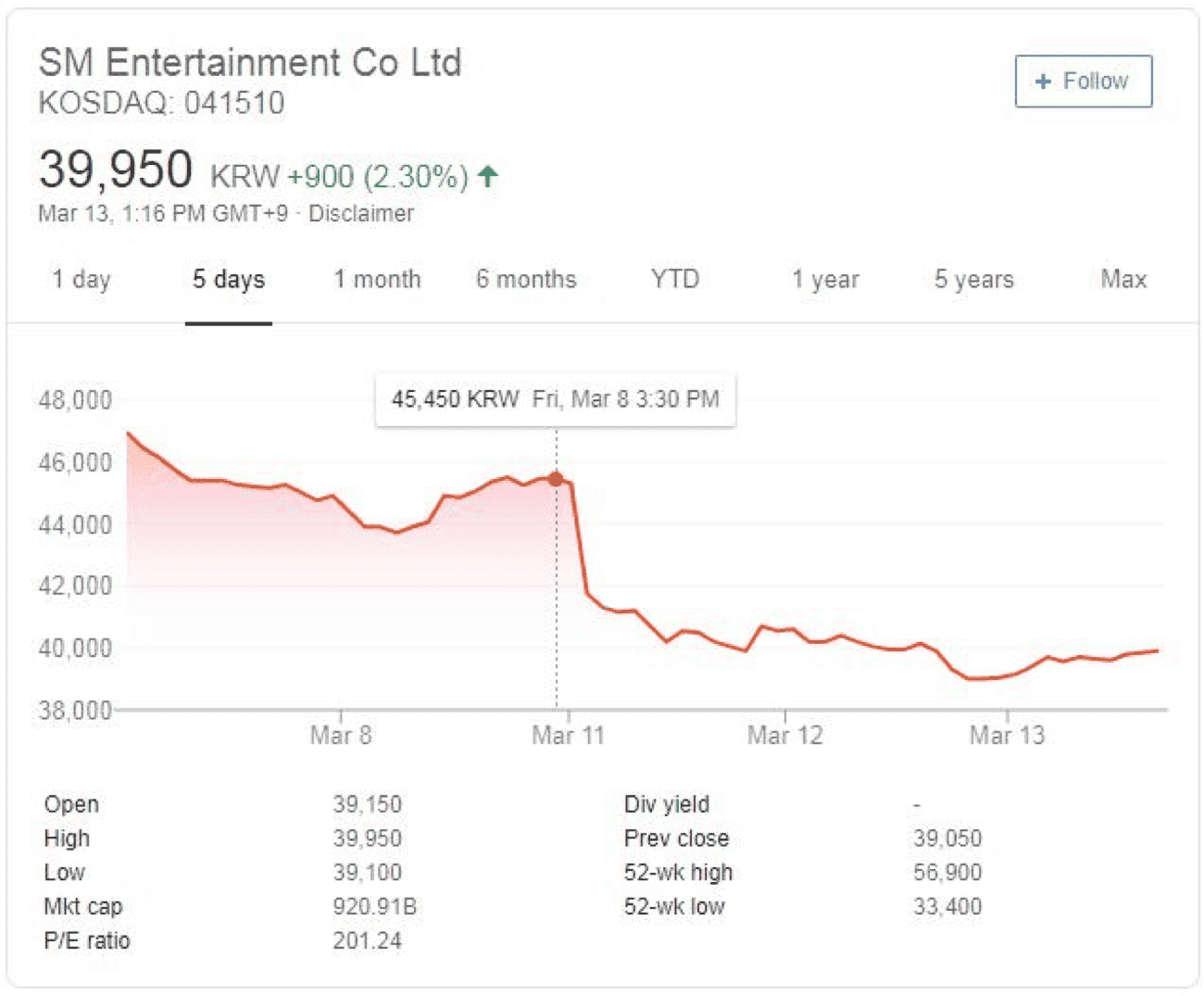Image resolution: width=1204 pixels, height=996 pixels.
Task: Click the Mar 12 date marker
Action: coord(785,736)
